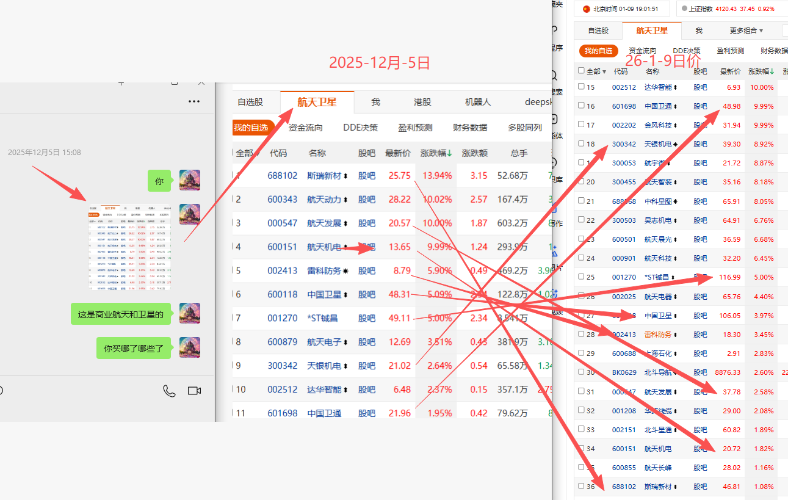Expand the 更多组合 dropdown
The image size is (788, 500).
tap(746, 31)
